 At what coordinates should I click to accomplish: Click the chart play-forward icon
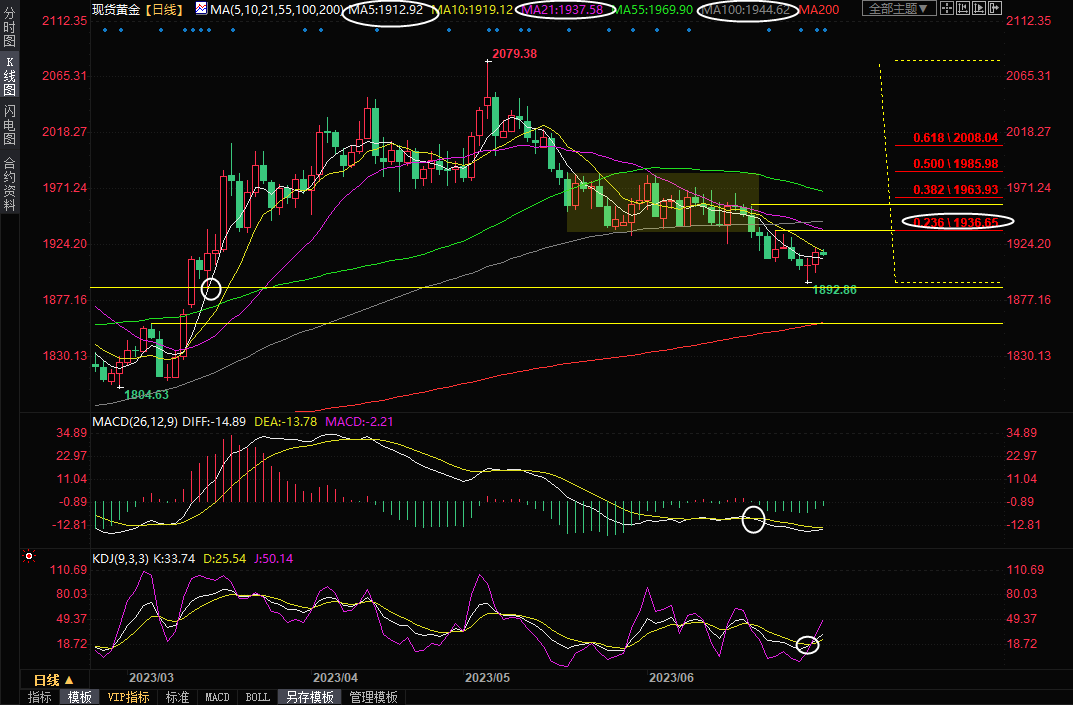click(979, 8)
